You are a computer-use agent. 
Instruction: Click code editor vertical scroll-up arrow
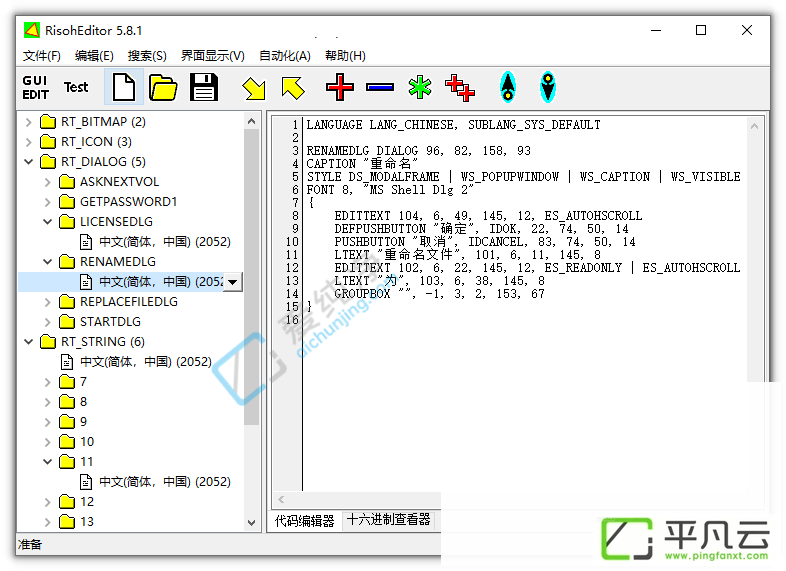(754, 126)
